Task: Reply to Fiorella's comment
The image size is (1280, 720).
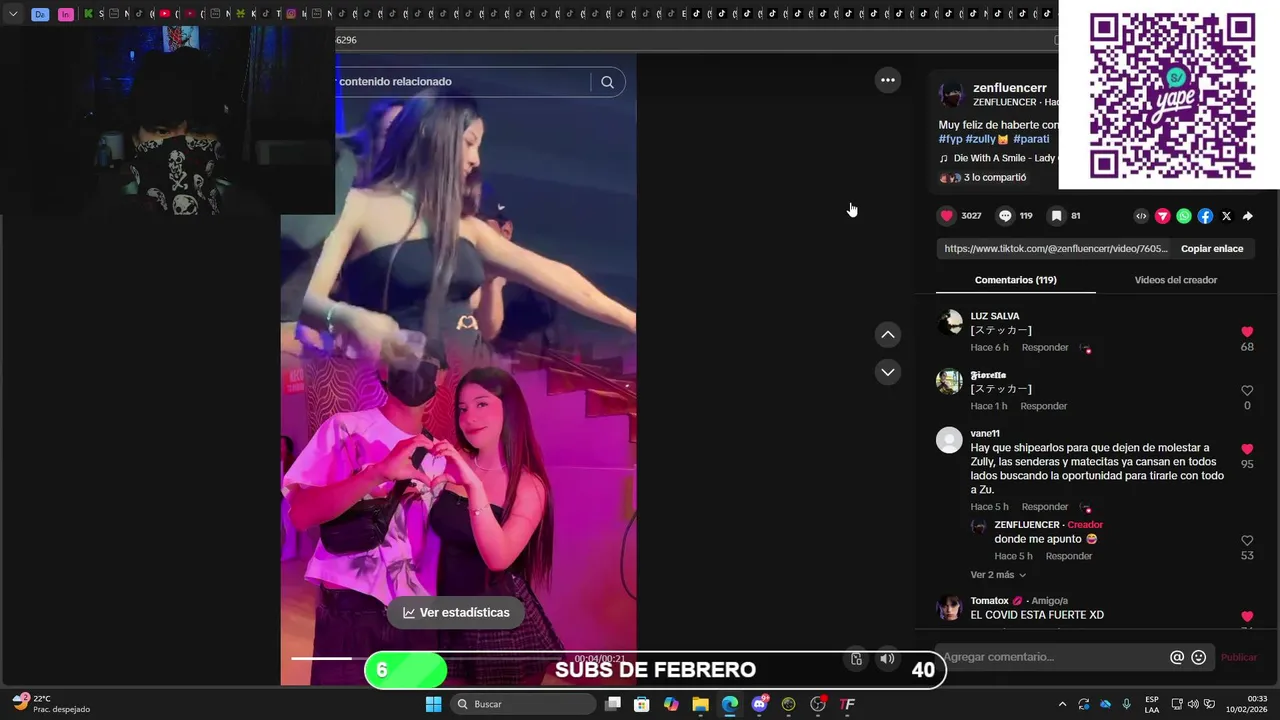Action: click(1044, 406)
